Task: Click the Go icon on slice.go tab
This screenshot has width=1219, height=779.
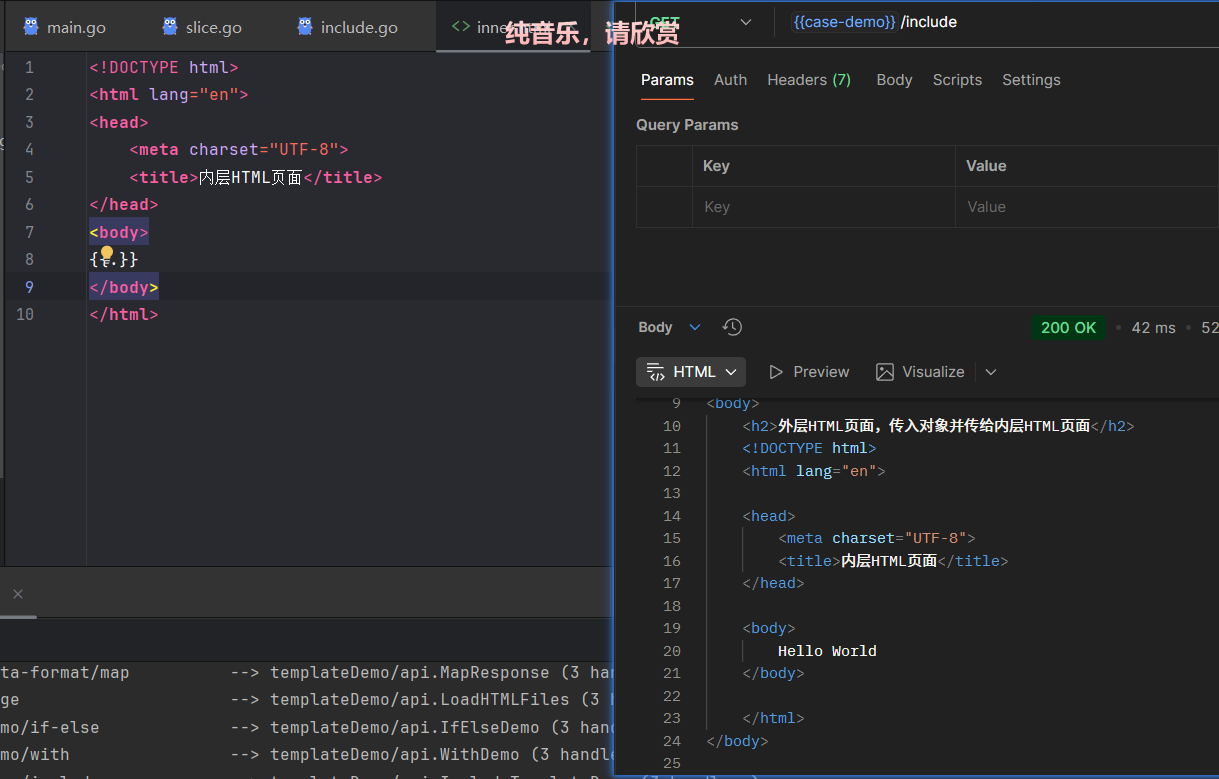Action: pyautogui.click(x=170, y=27)
